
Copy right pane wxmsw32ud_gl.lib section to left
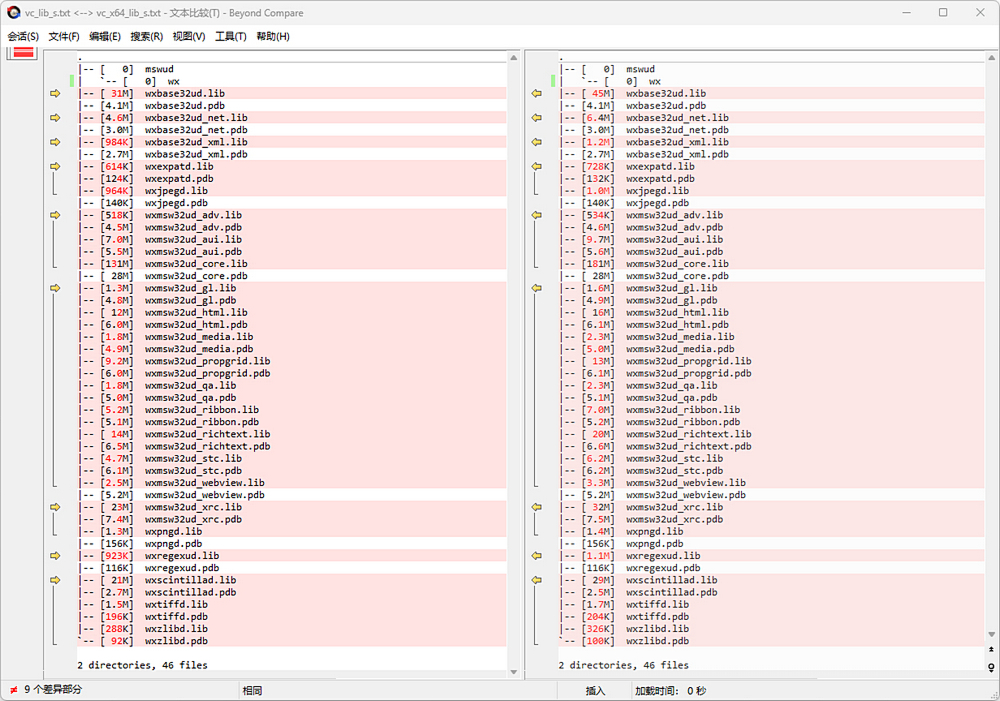536,288
